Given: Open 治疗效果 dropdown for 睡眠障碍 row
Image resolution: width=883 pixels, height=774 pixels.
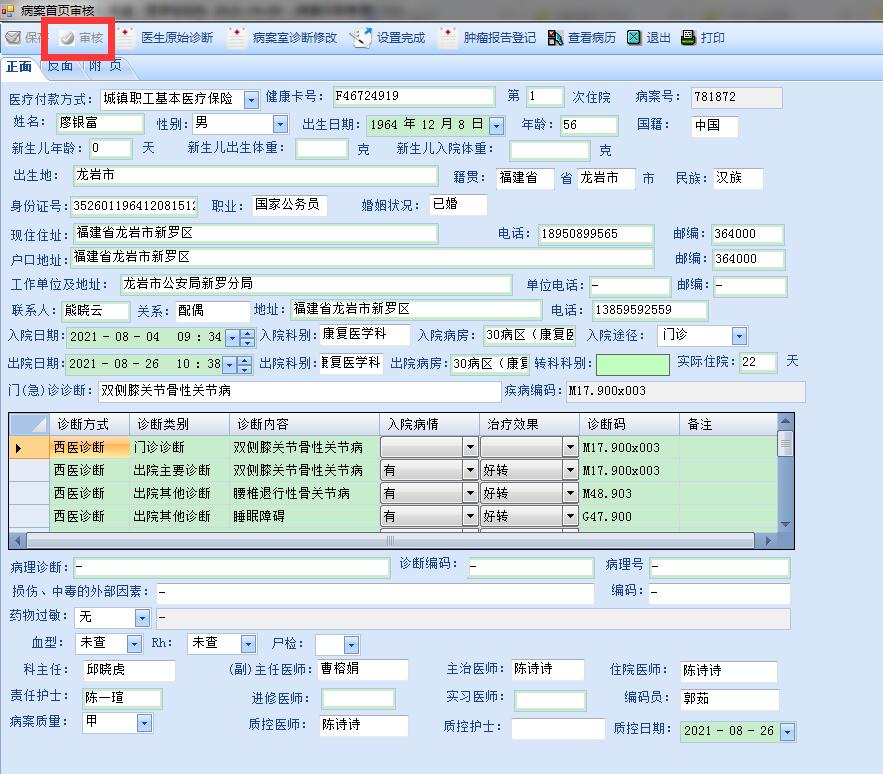Looking at the screenshot, I should 570,516.
